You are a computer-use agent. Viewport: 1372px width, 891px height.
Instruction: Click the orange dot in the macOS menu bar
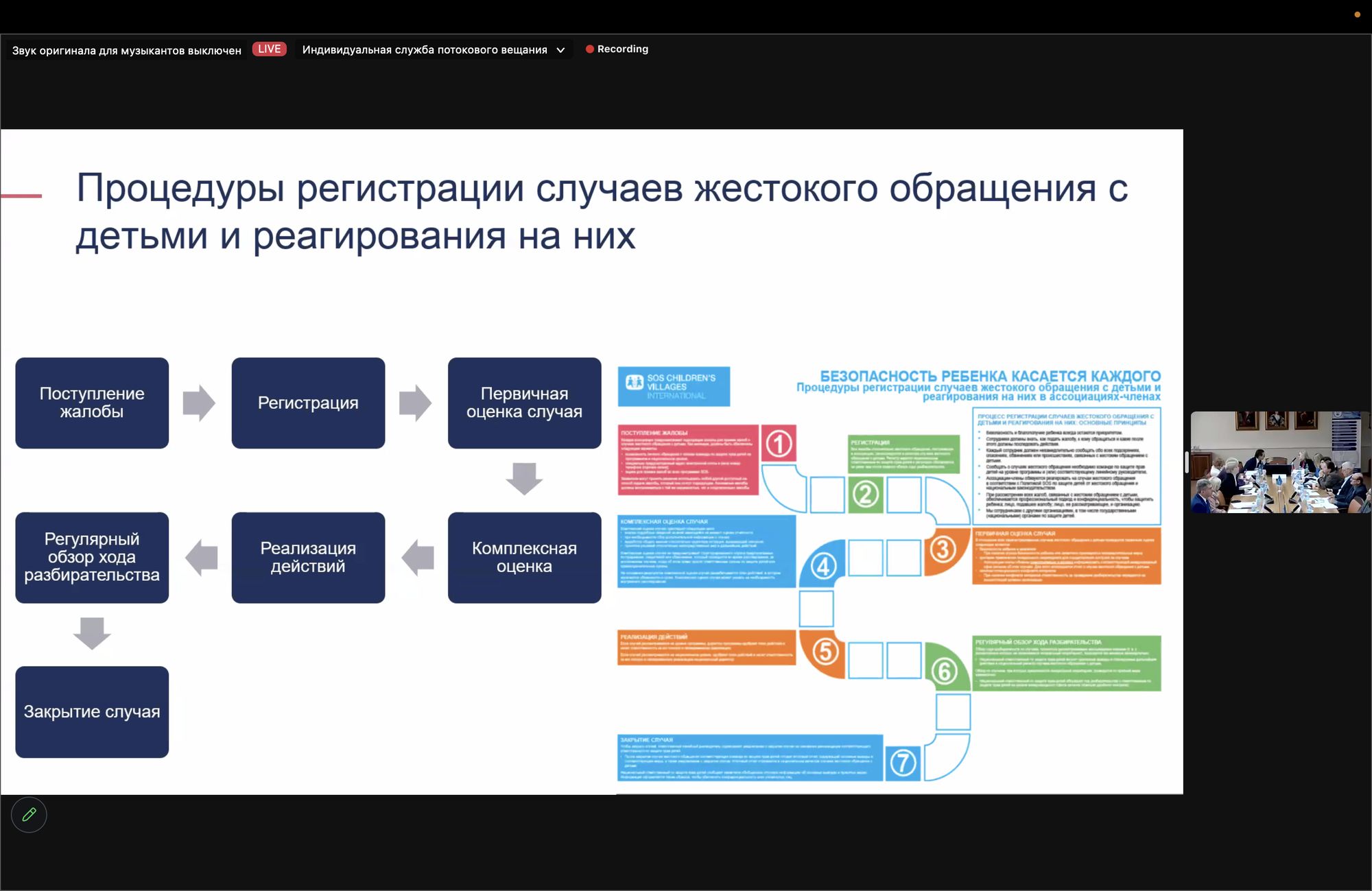click(x=1357, y=14)
